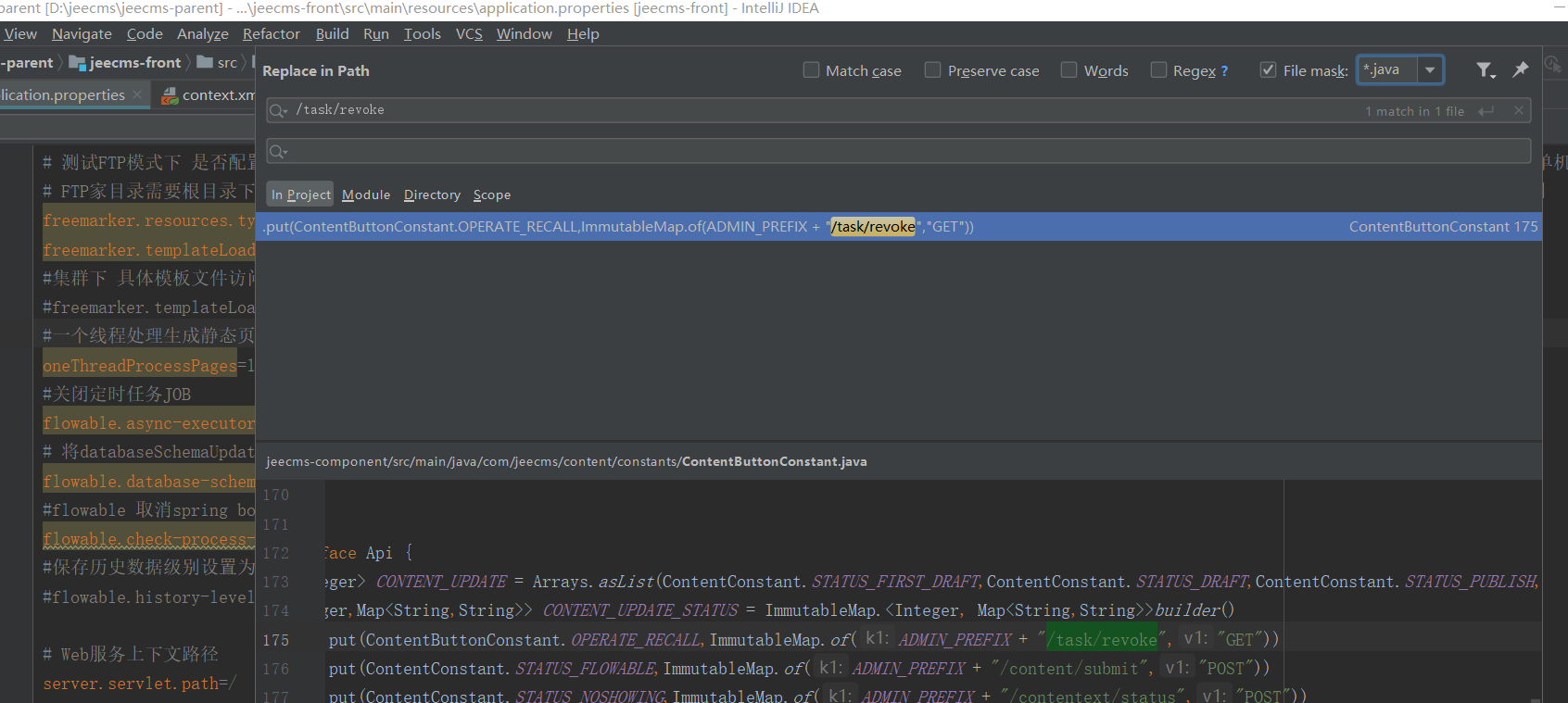Clear the search field with the X icon
This screenshot has width=1568, height=703.
[1518, 110]
